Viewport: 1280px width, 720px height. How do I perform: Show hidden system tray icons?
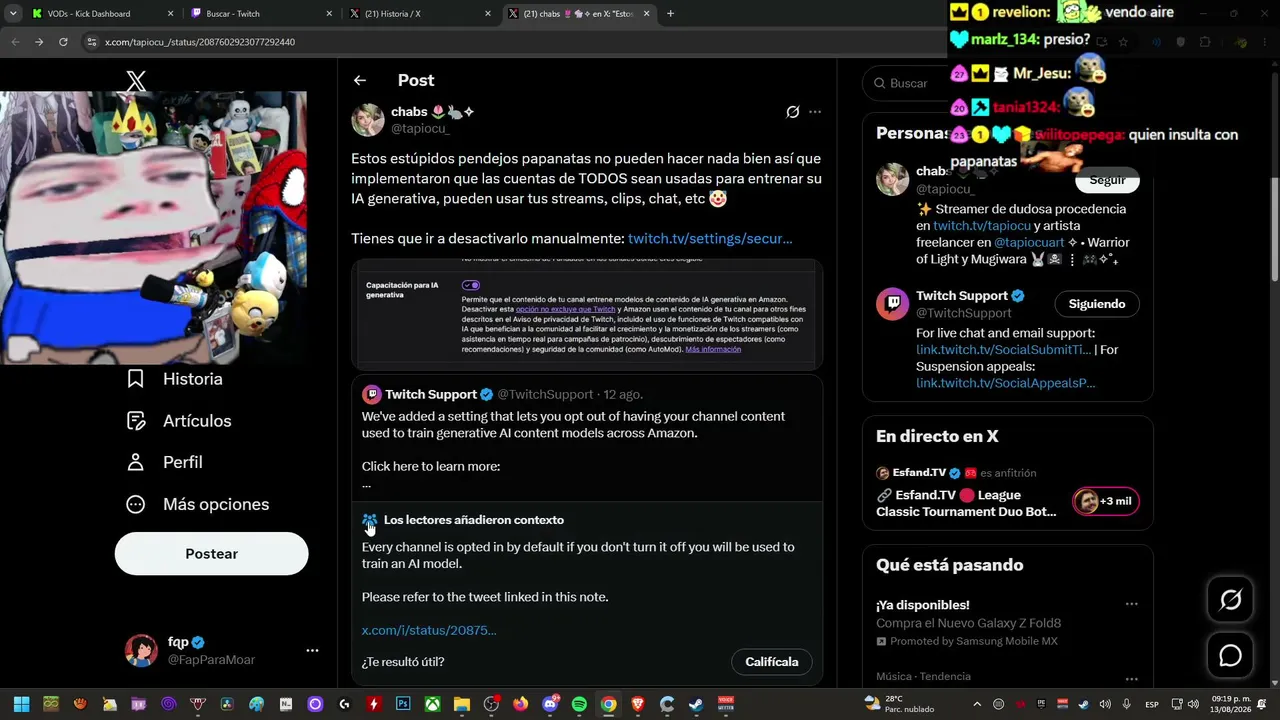[x=977, y=704]
